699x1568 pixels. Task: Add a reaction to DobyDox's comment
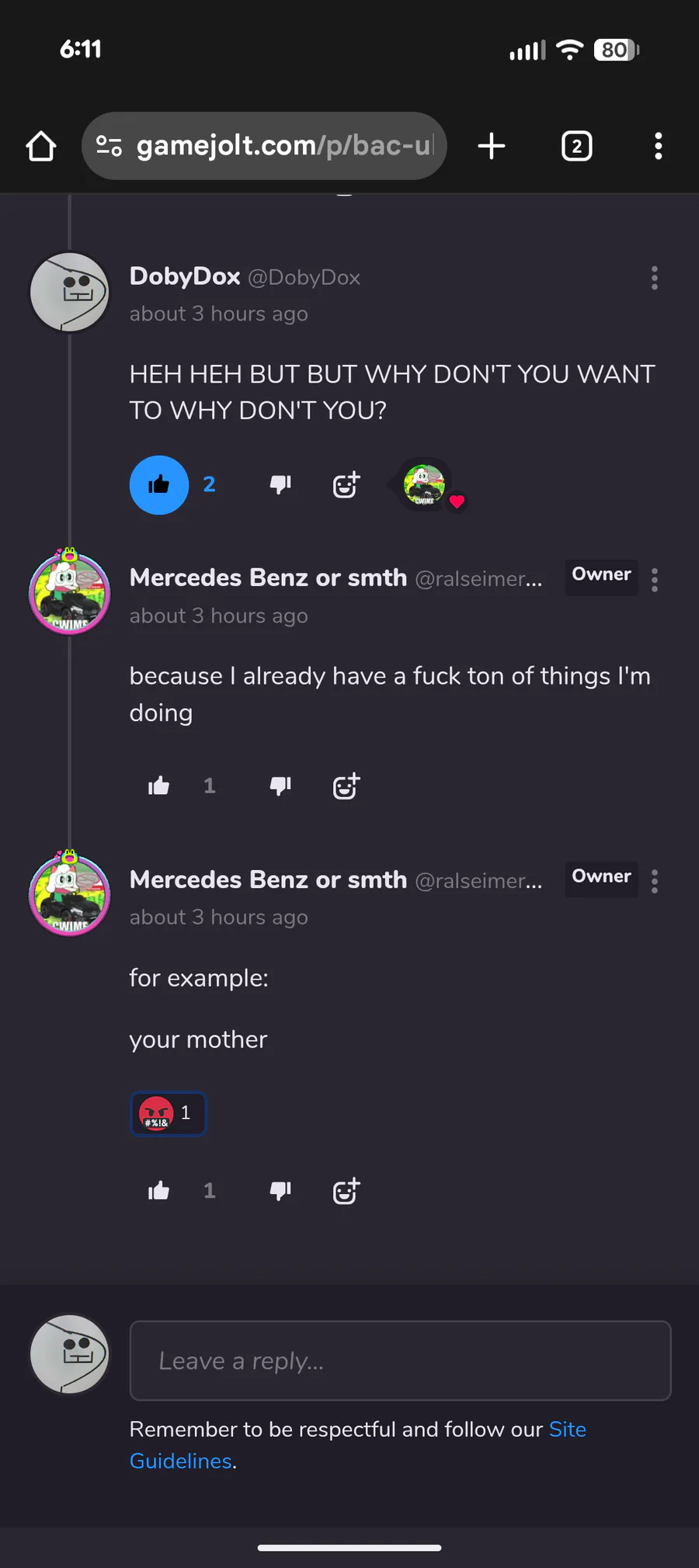[x=346, y=485]
